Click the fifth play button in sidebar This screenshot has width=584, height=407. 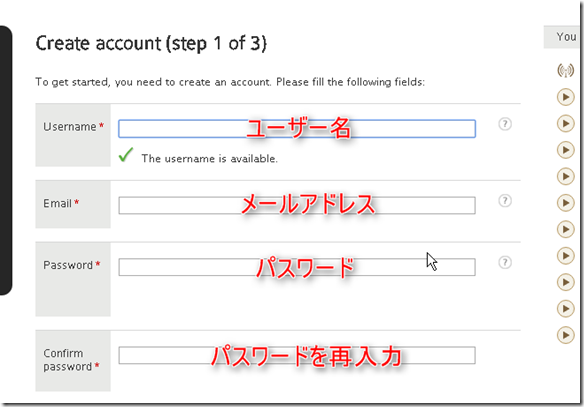565,203
